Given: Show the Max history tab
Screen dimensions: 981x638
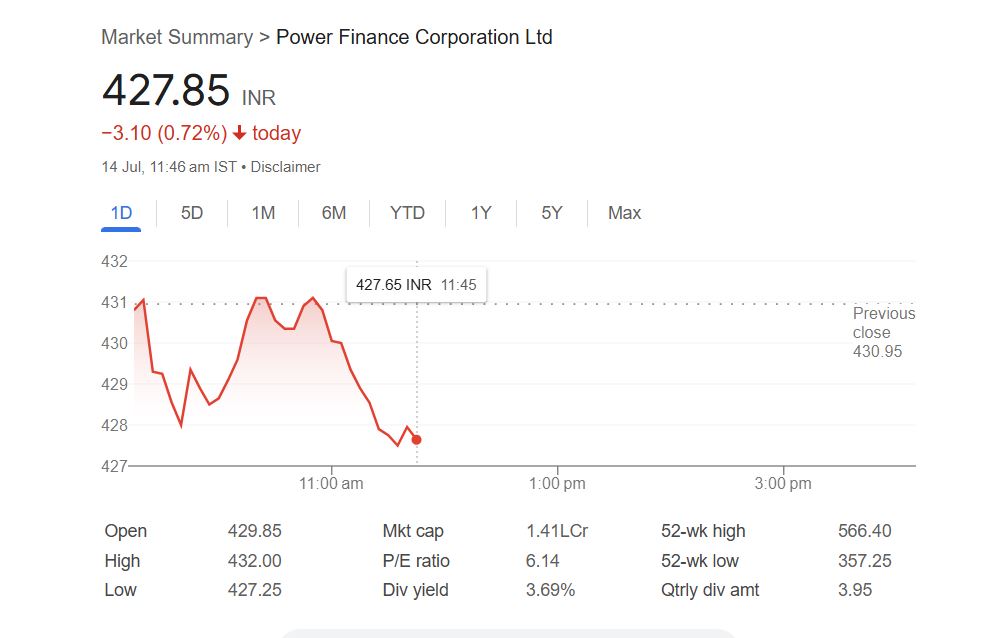Looking at the screenshot, I should click(624, 213).
